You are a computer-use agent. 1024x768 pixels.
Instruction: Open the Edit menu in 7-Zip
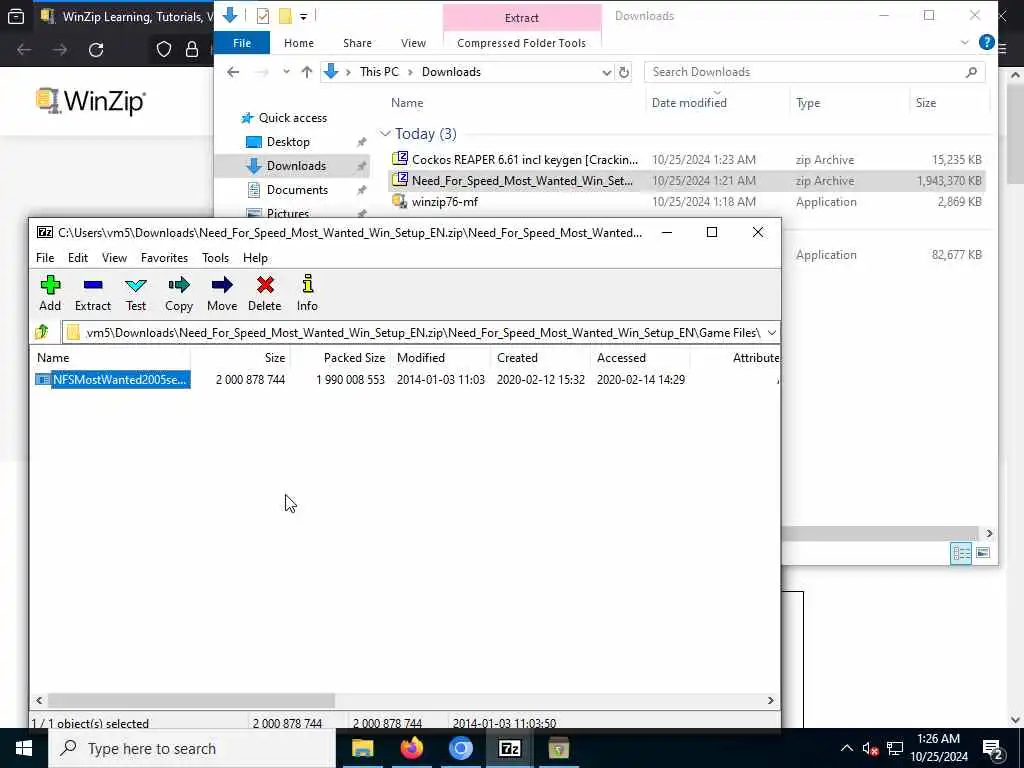coord(78,258)
